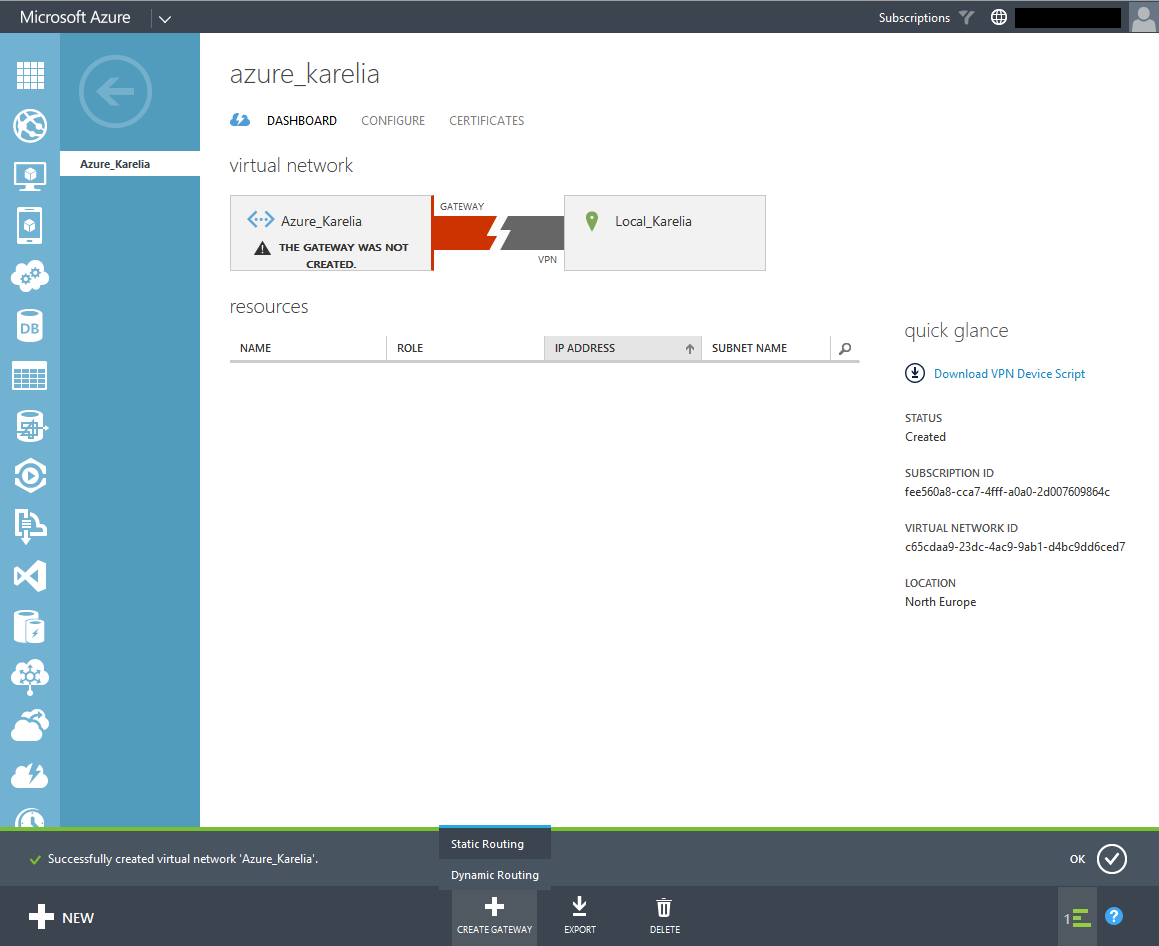
Task: Open BizTalk Services cloud-network icon
Action: point(30,677)
